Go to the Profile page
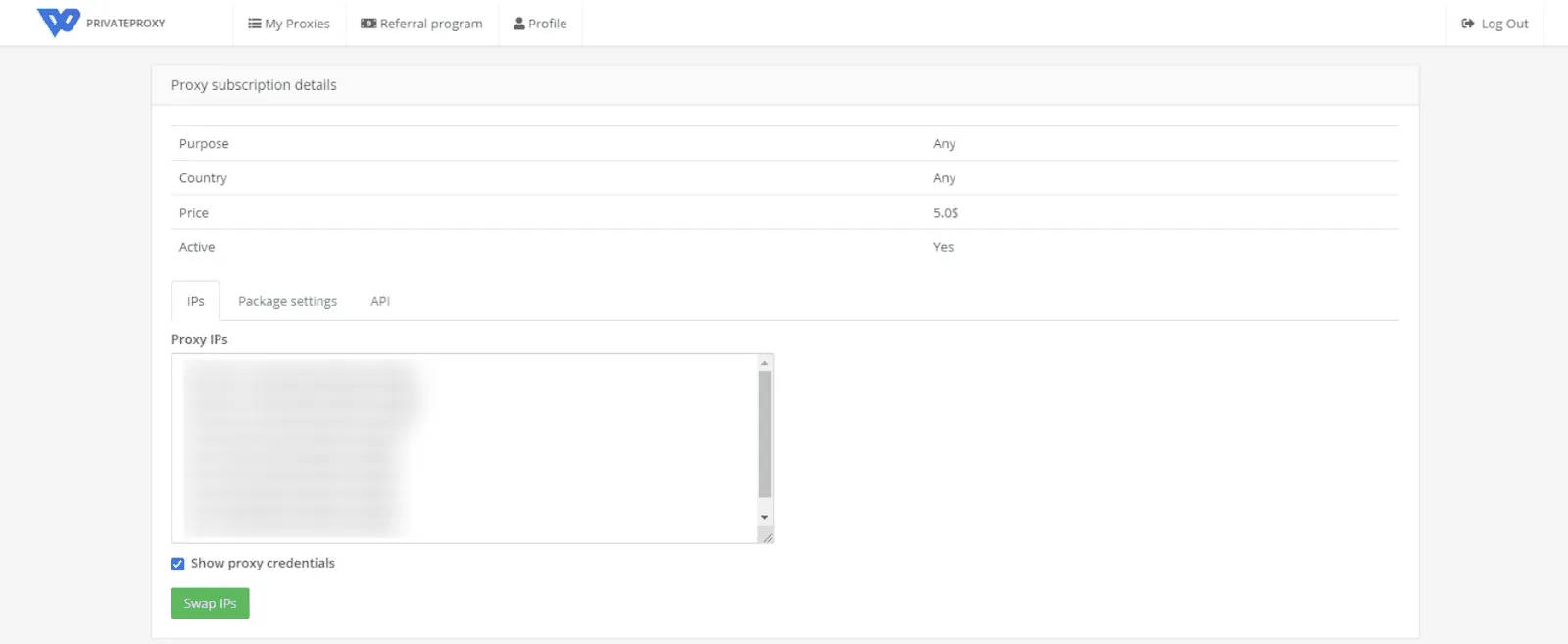The width and height of the screenshot is (1568, 644). (x=541, y=24)
